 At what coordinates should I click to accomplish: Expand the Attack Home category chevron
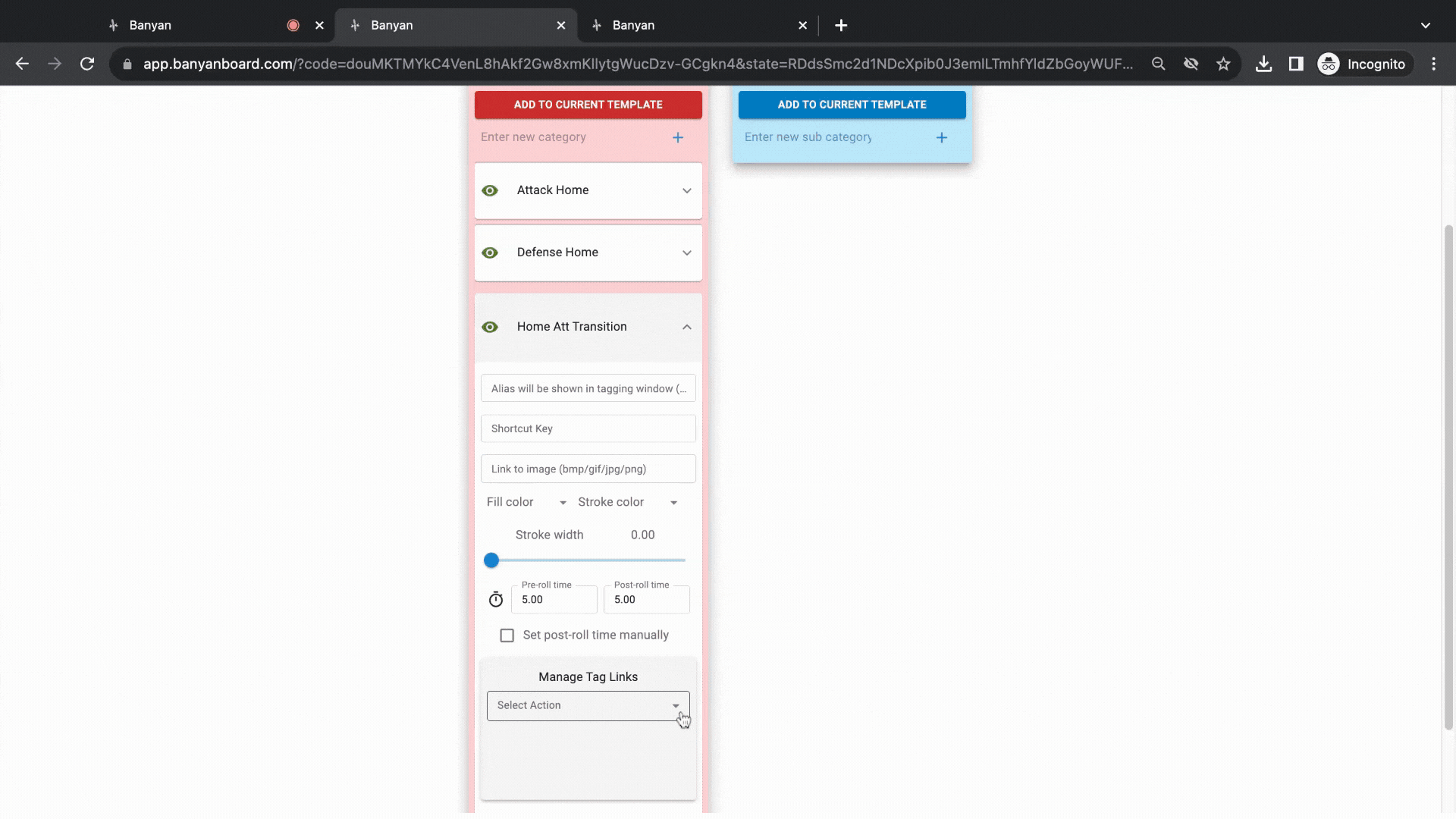point(687,190)
